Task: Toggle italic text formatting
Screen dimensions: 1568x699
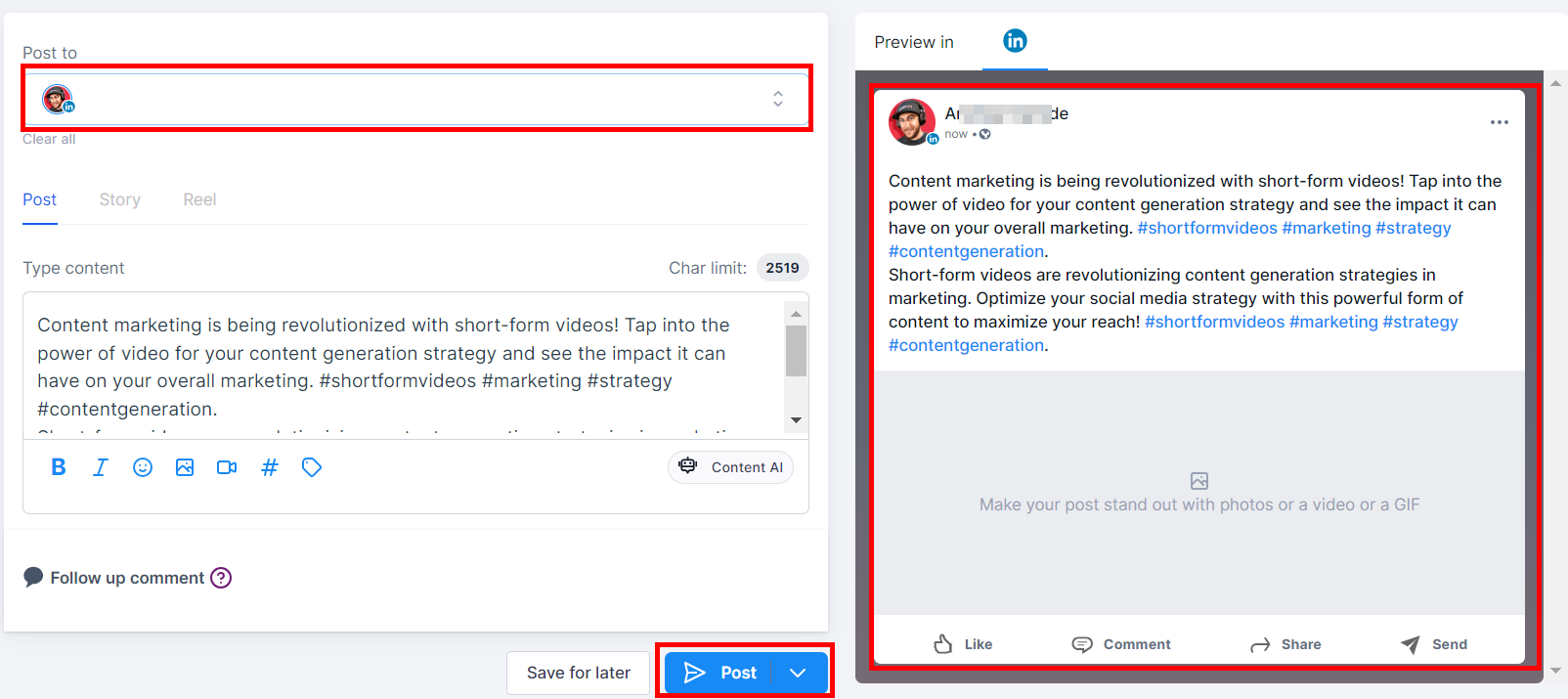Action: (x=100, y=467)
